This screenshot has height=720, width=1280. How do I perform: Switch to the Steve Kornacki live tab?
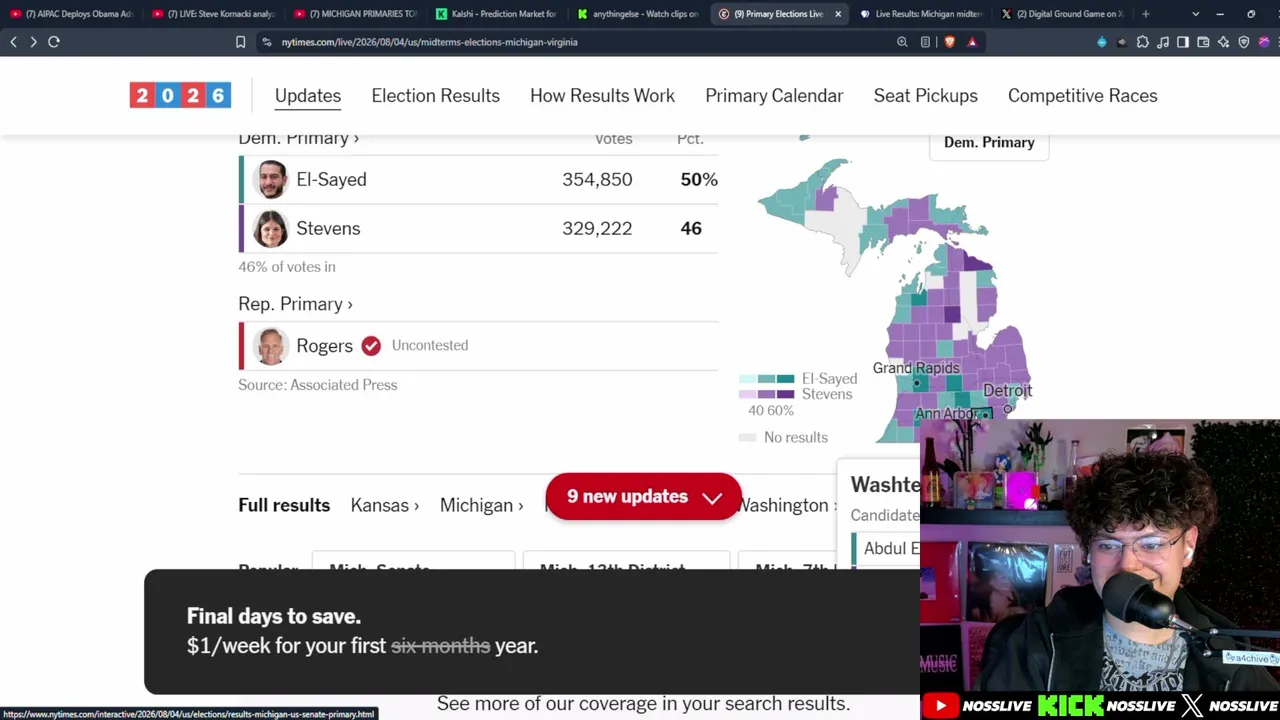[214, 14]
